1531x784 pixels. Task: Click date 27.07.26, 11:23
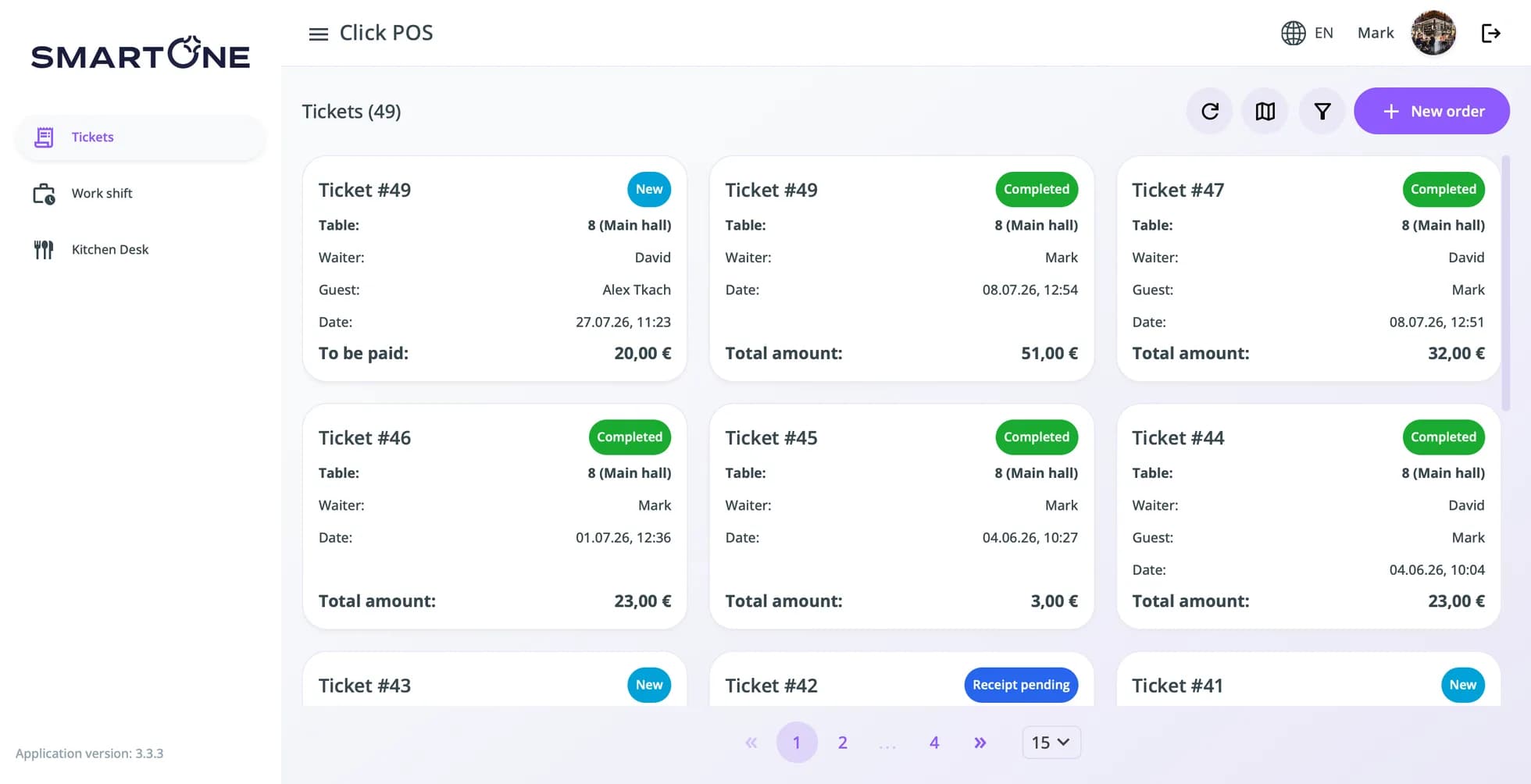coord(623,322)
